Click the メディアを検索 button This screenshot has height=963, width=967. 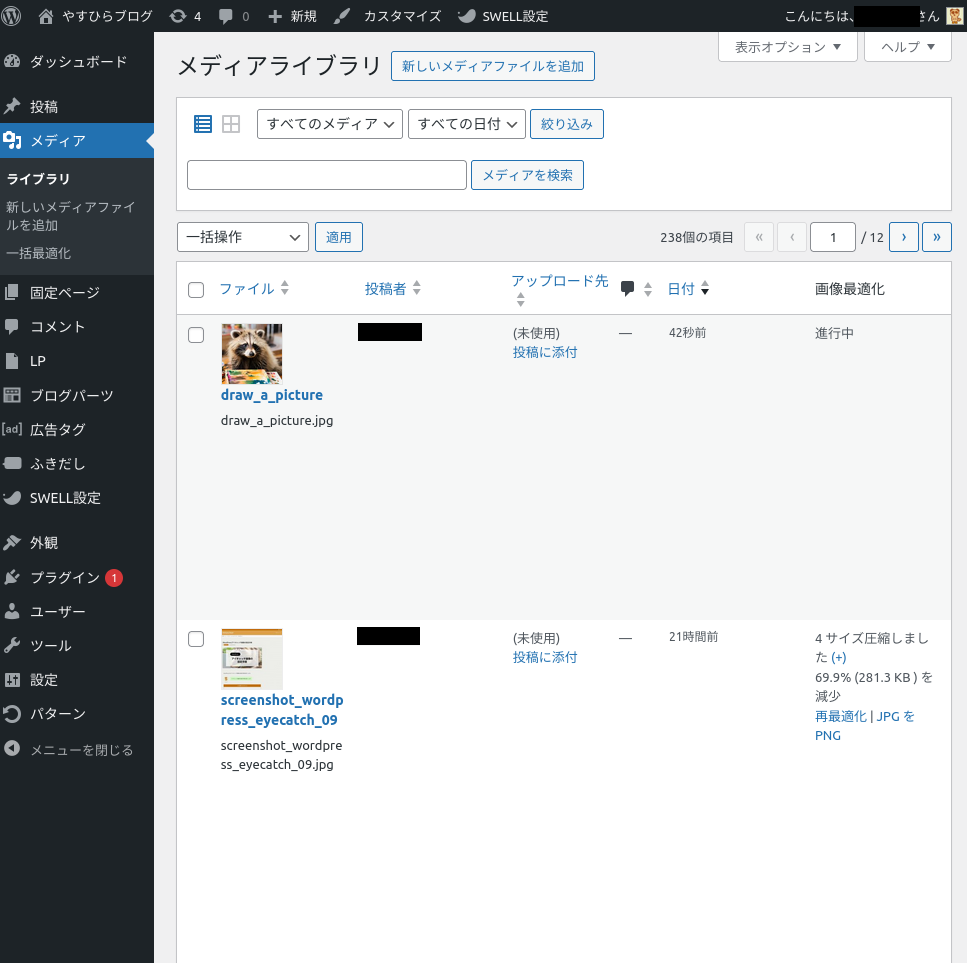click(527, 175)
